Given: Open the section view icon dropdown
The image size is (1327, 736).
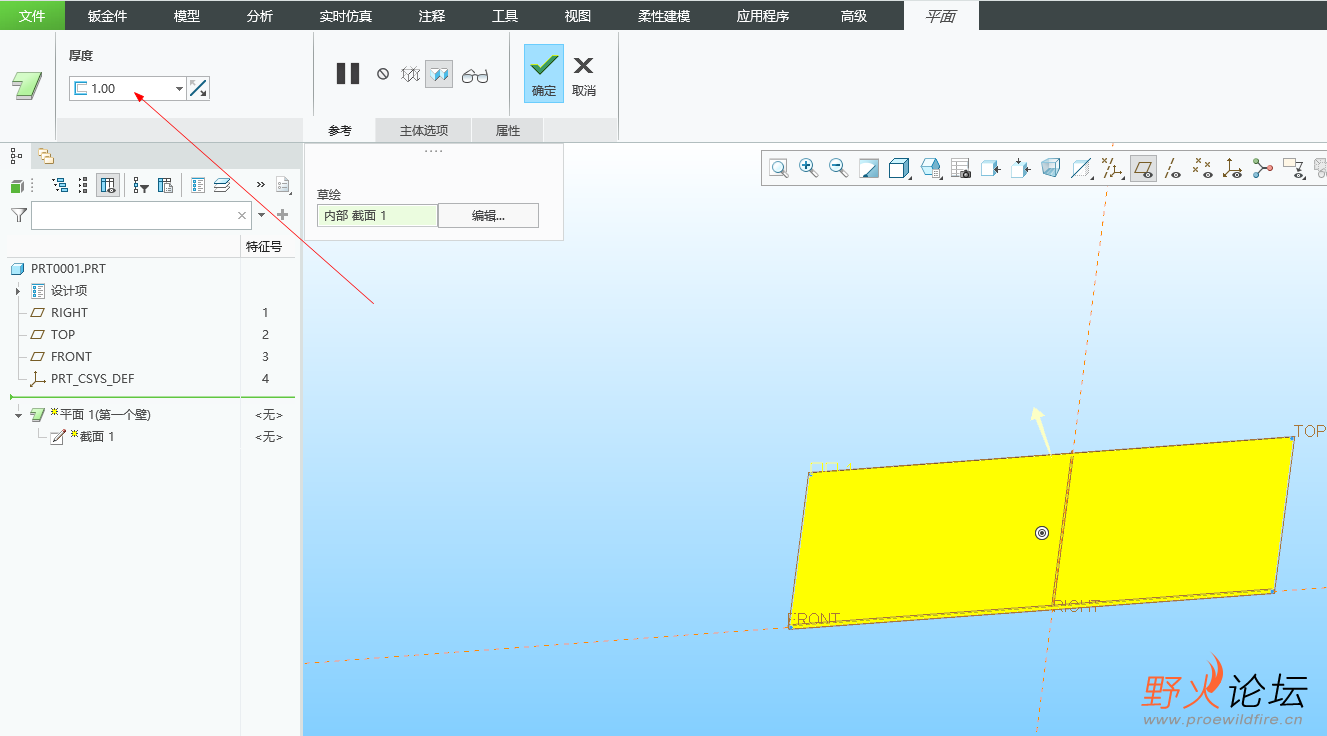Looking at the screenshot, I should coord(1082,168).
